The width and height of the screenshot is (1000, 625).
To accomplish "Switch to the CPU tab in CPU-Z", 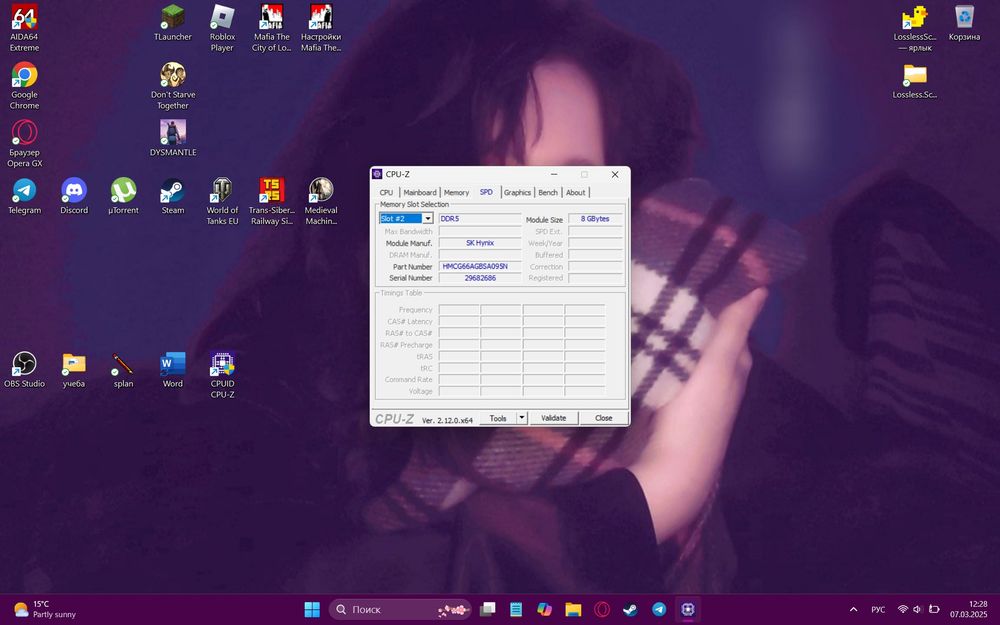I will coord(386,193).
